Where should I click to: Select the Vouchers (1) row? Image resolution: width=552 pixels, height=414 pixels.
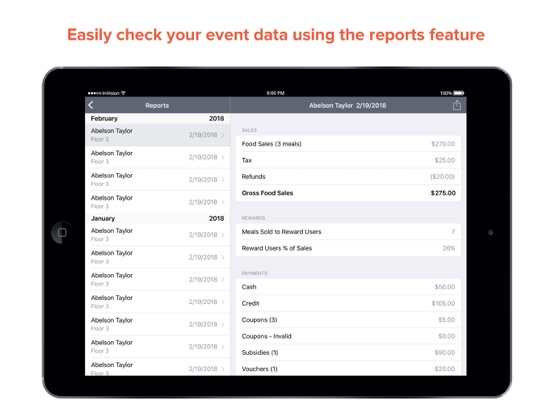pyautogui.click(x=348, y=368)
